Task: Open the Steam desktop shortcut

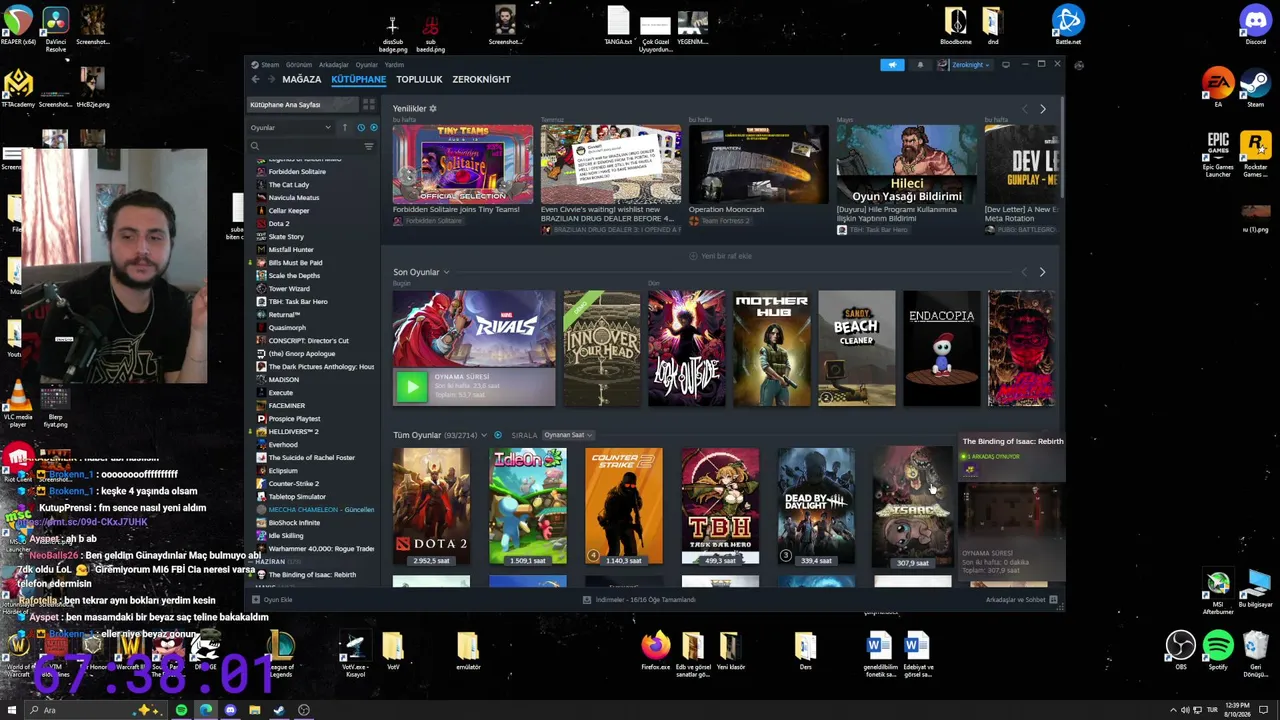Action: [1255, 86]
